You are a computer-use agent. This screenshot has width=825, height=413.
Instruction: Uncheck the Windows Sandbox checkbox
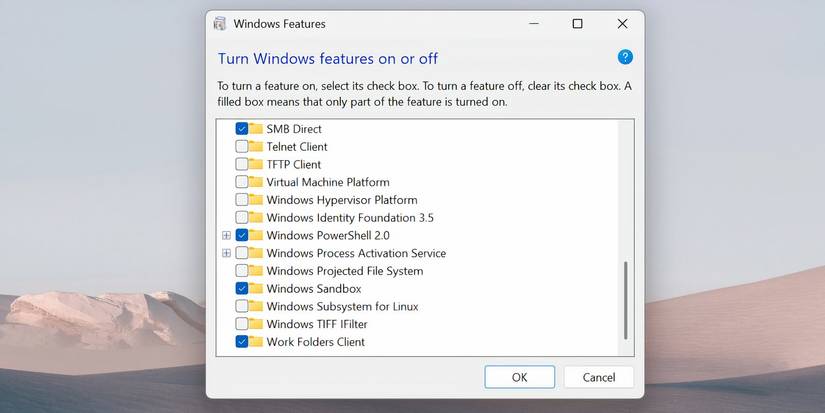coord(242,289)
